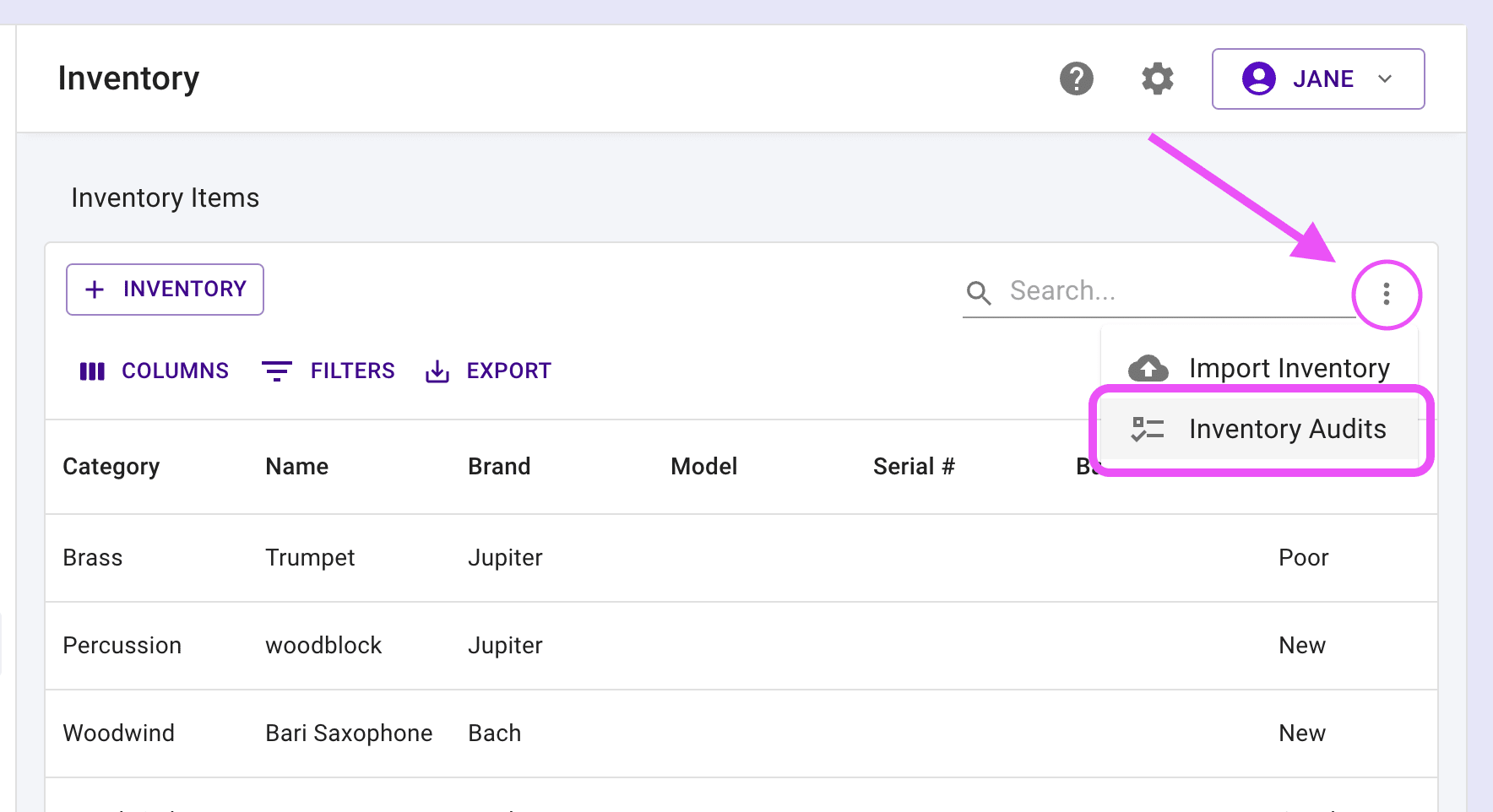Click the cloud upload icon
The width and height of the screenshot is (1493, 812).
(x=1148, y=368)
